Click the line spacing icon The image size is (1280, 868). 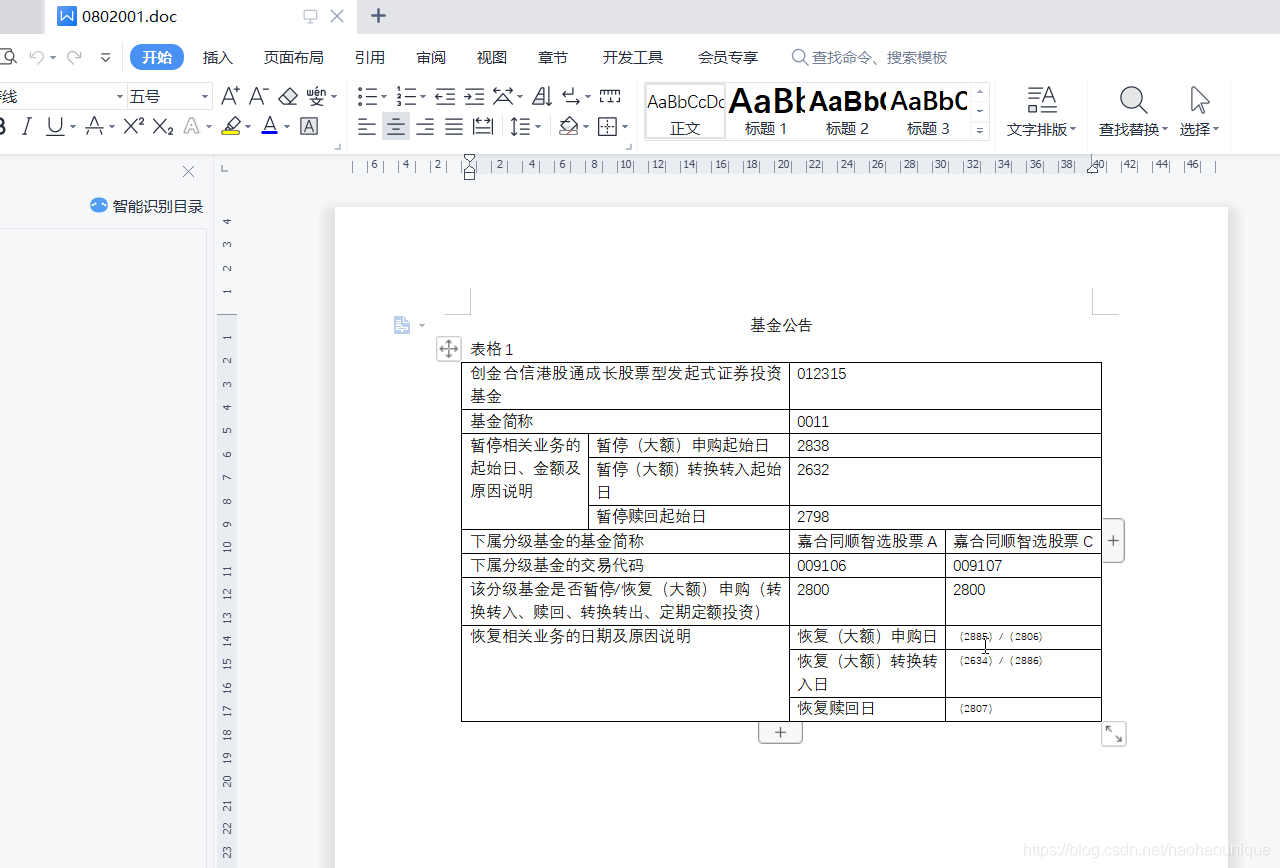[x=520, y=126]
